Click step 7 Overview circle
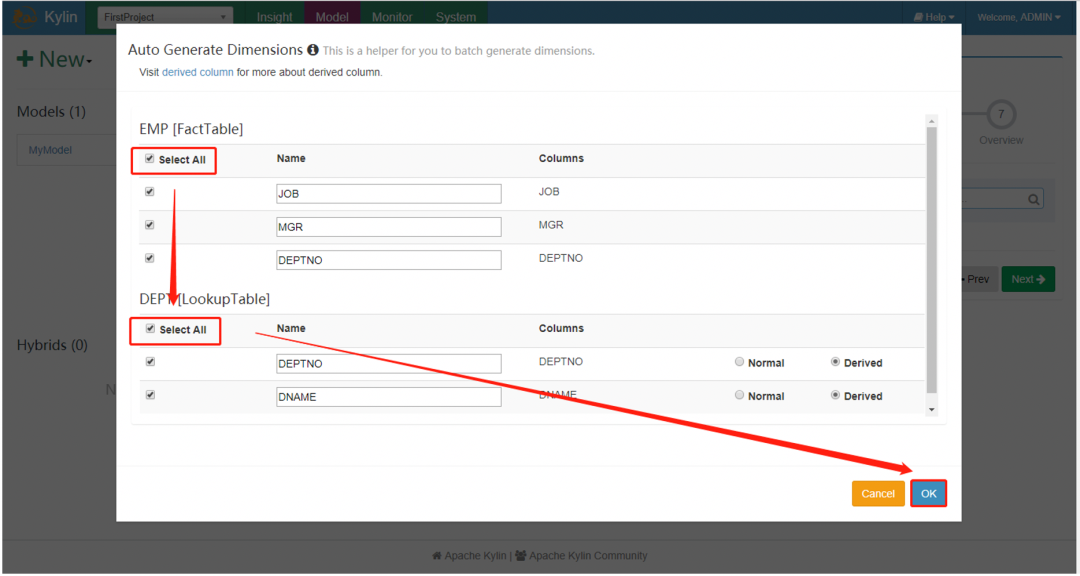Viewport: 1080px width, 576px height. pos(1001,114)
